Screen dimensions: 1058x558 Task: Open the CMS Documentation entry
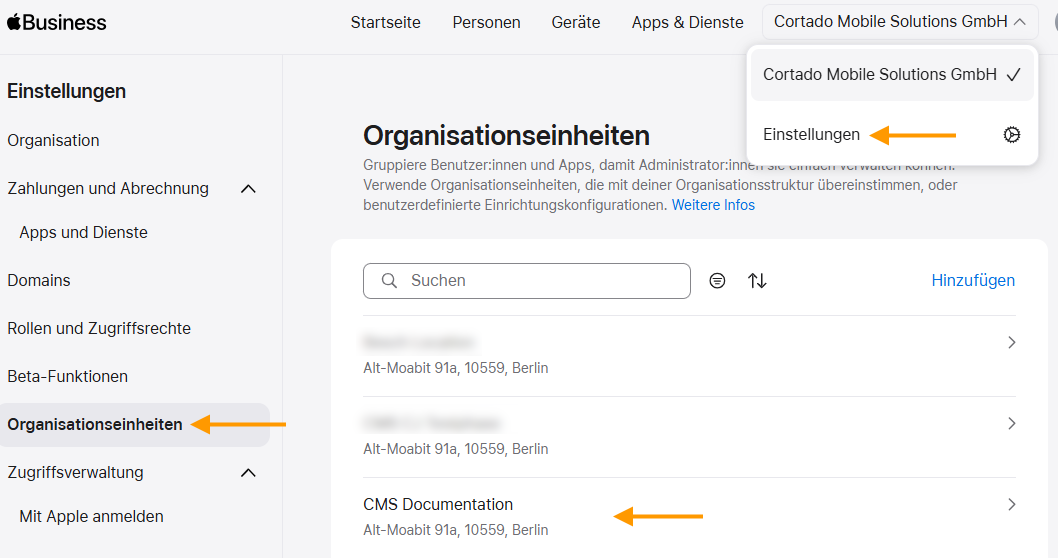click(689, 517)
